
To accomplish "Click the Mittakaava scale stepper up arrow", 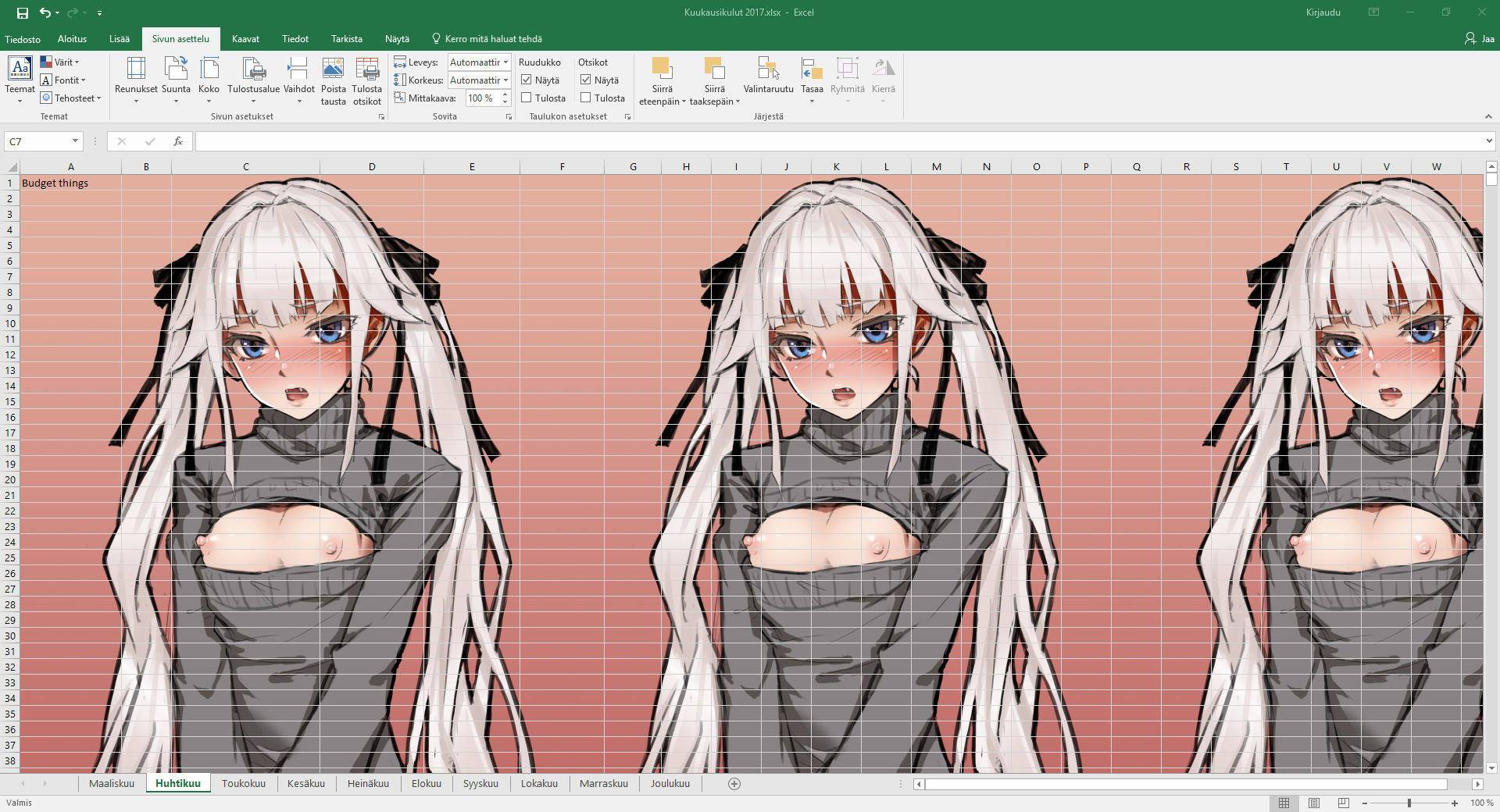I will click(505, 94).
